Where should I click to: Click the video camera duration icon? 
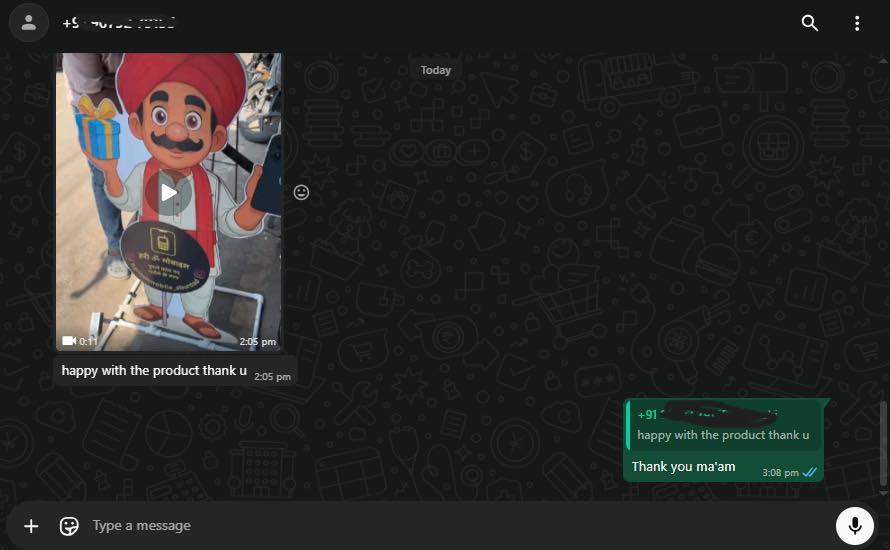coord(69,341)
